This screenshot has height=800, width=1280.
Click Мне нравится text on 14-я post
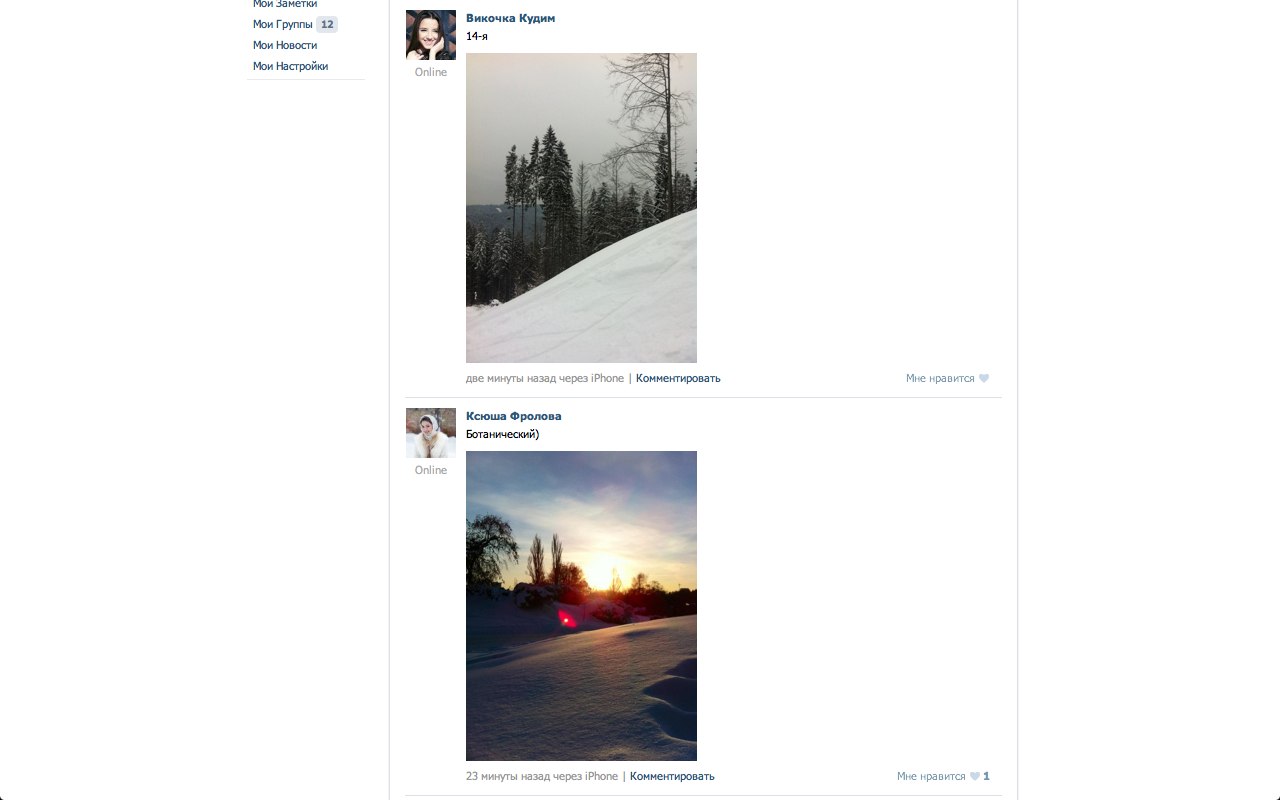point(940,378)
